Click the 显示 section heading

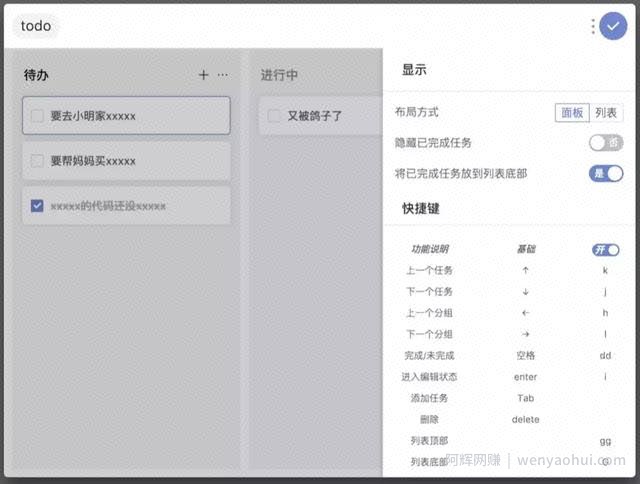coord(414,70)
